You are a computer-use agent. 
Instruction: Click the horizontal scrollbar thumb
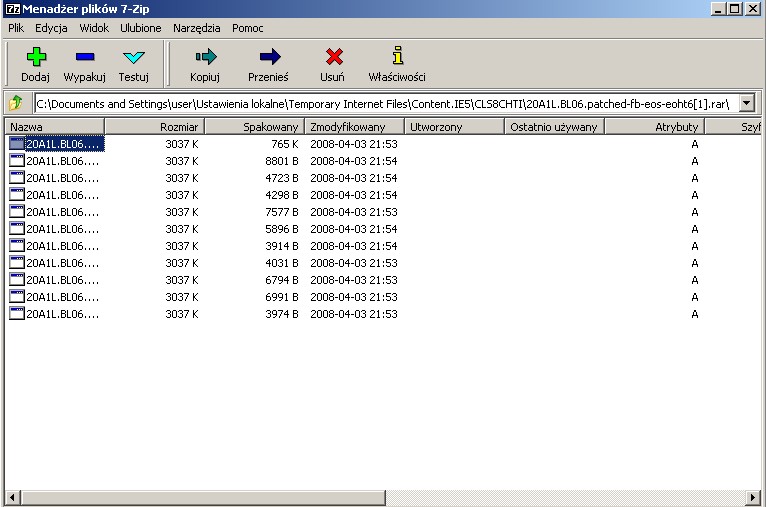pyautogui.click(x=202, y=498)
